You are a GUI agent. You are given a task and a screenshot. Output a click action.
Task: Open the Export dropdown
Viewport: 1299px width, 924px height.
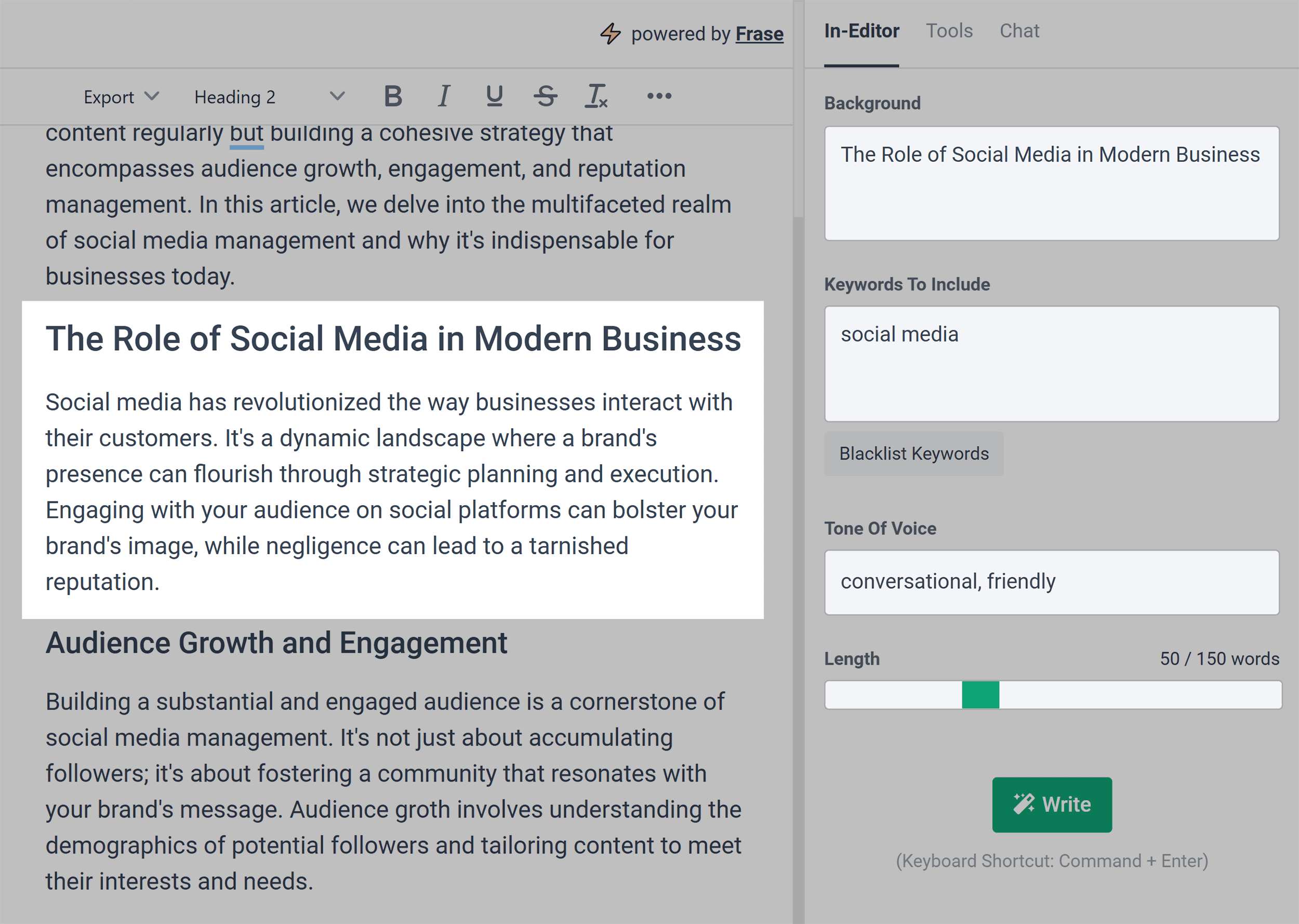[x=121, y=96]
